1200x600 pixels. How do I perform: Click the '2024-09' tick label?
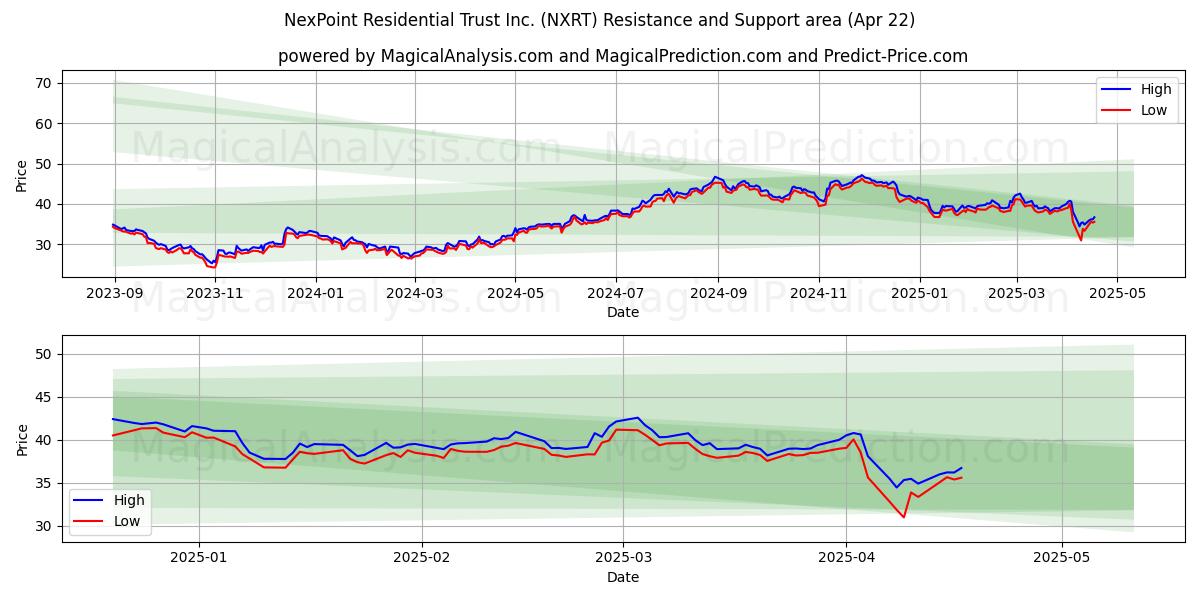tap(718, 294)
